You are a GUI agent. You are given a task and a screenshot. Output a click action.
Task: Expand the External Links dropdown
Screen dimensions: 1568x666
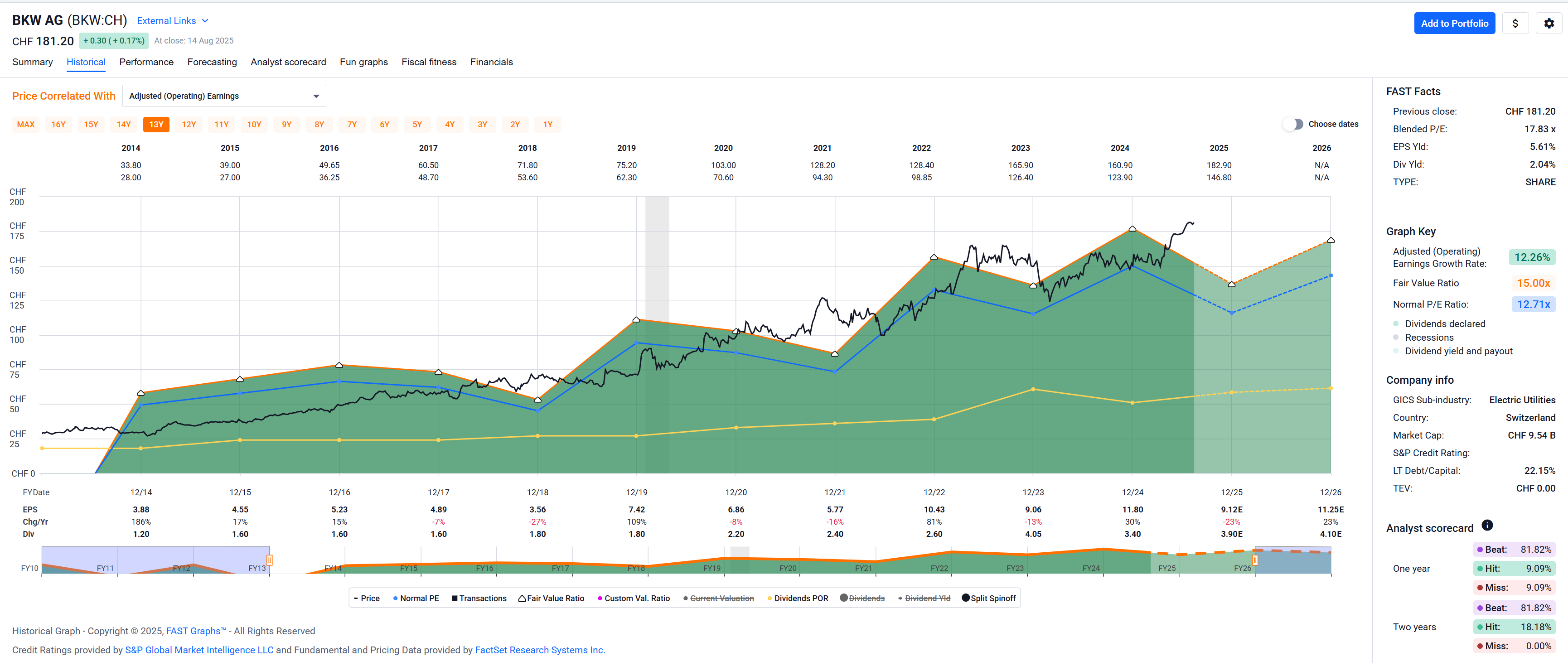coord(172,21)
